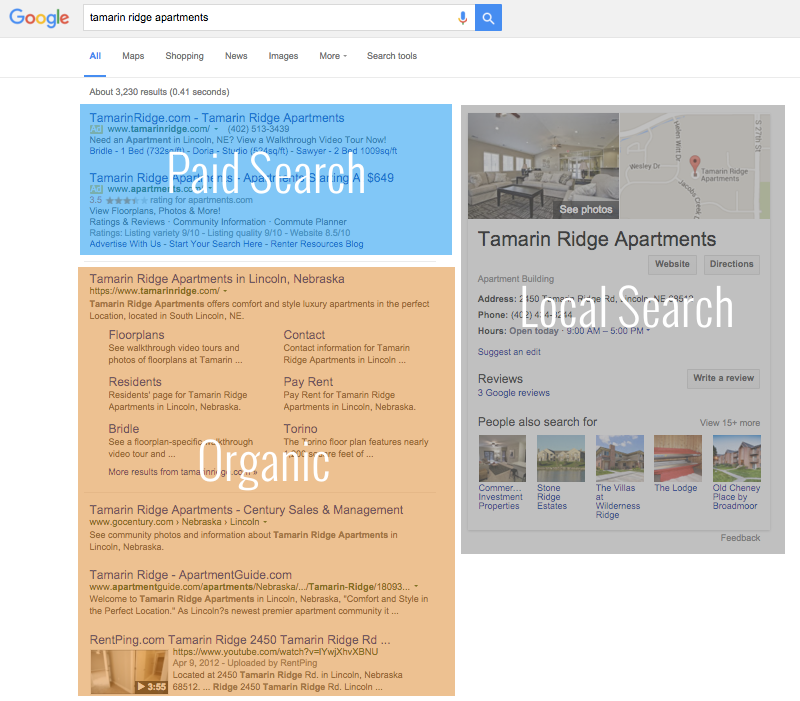Click Suggest an edit link
This screenshot has height=701, width=800.
(x=509, y=352)
